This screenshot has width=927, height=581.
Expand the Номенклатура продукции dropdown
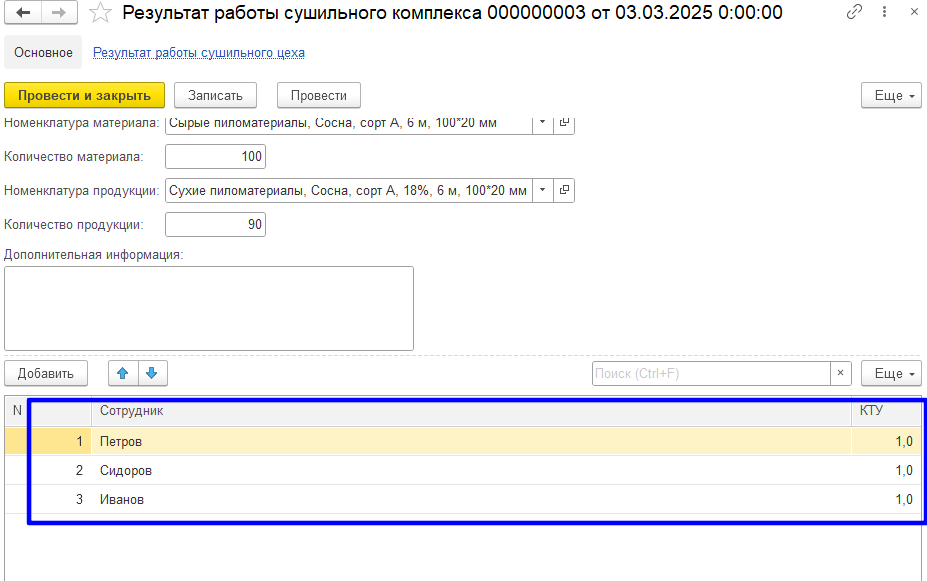542,190
